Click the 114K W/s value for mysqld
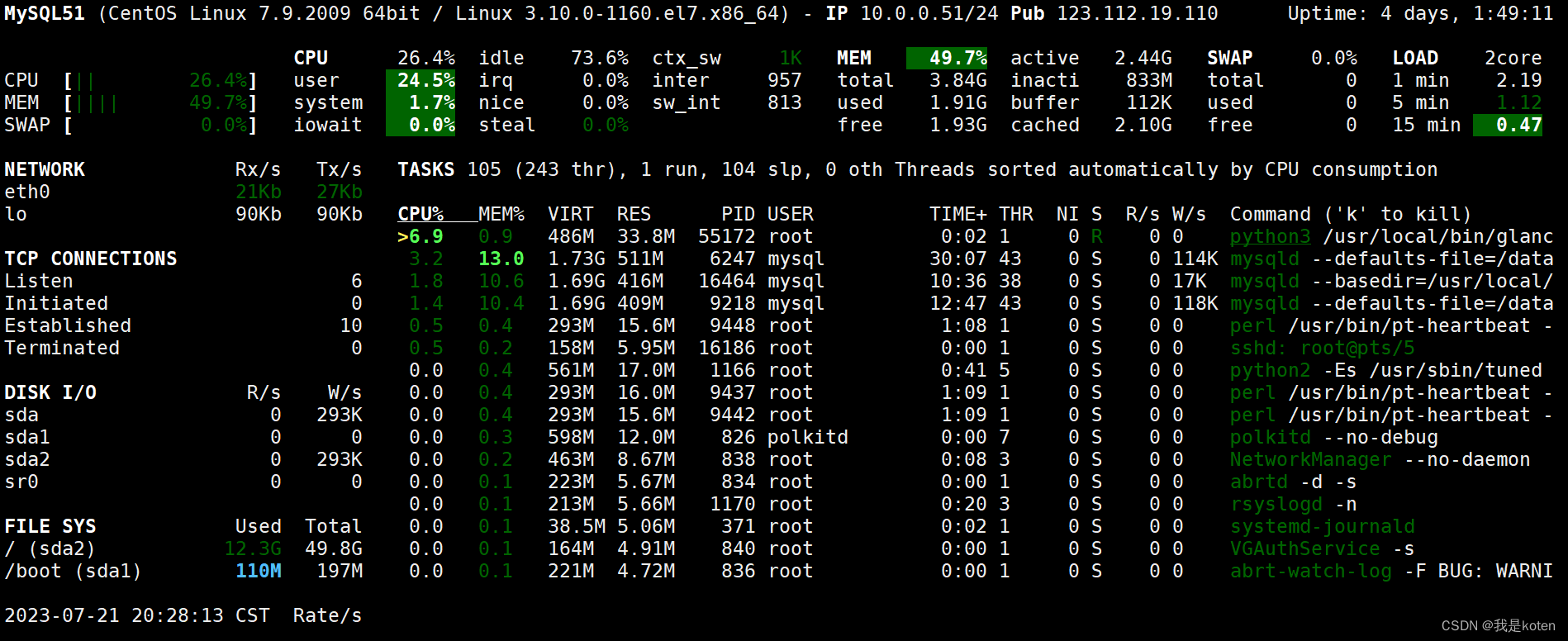Screen dimensions: 1568x641 pyautogui.click(x=1195, y=259)
